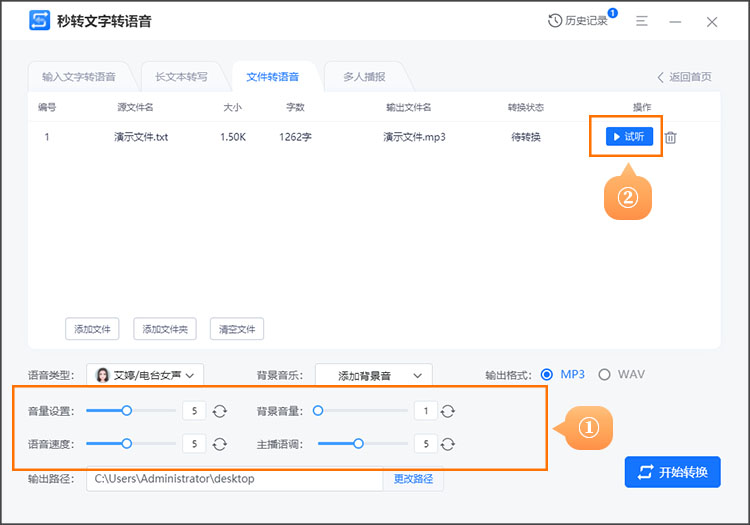Switch to the 输入文字转语音 tab
The image size is (750, 525).
78,77
